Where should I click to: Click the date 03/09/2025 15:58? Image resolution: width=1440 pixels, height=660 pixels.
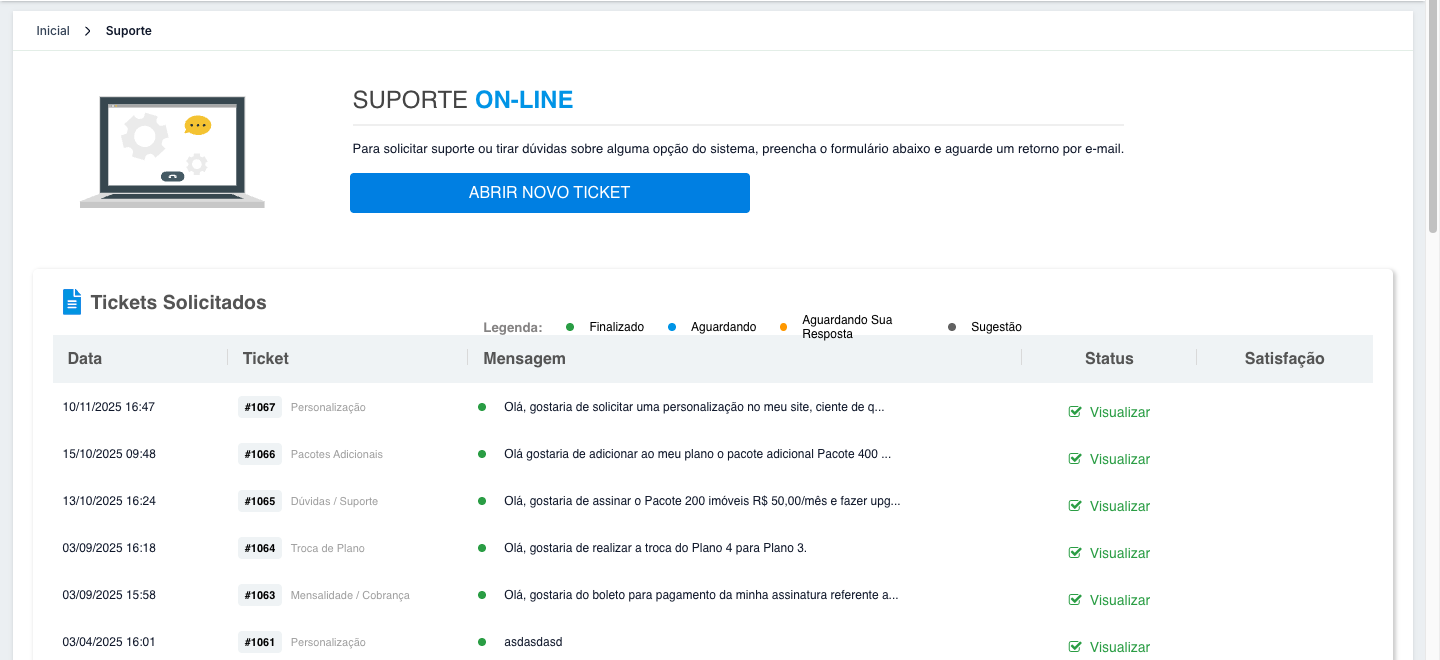(x=109, y=595)
